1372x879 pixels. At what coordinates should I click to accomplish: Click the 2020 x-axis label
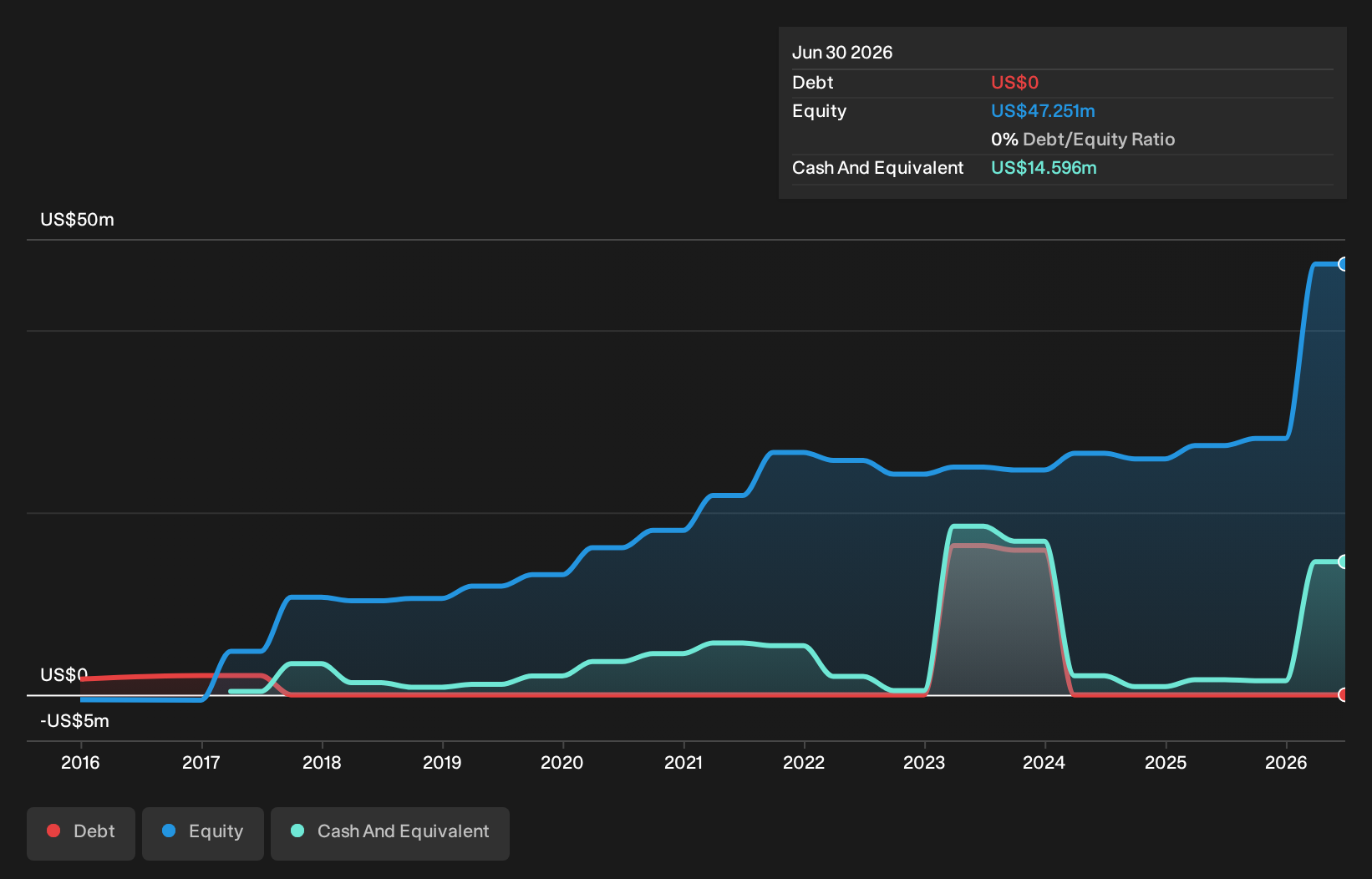coord(562,762)
